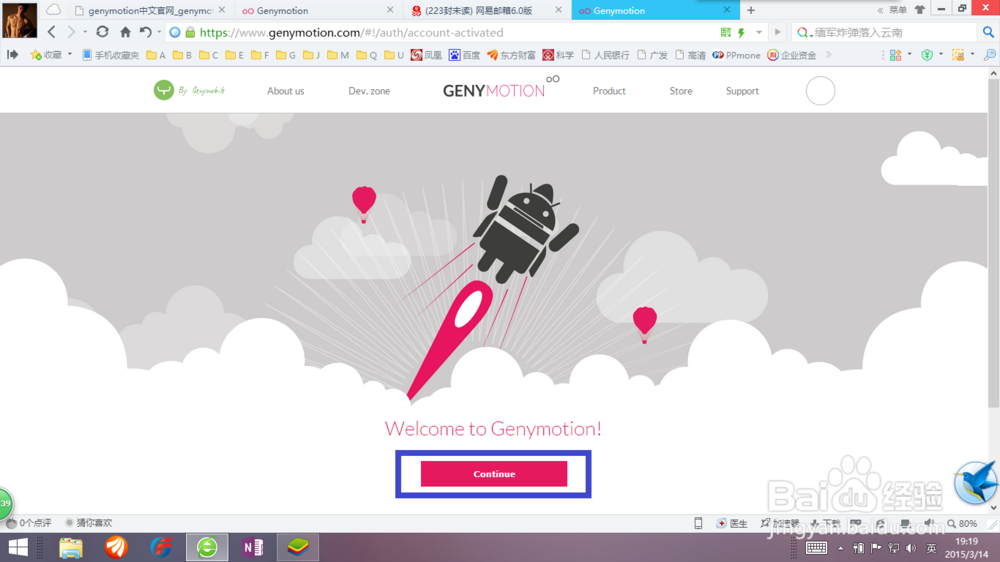Go to the browser home page

[x=125, y=32]
